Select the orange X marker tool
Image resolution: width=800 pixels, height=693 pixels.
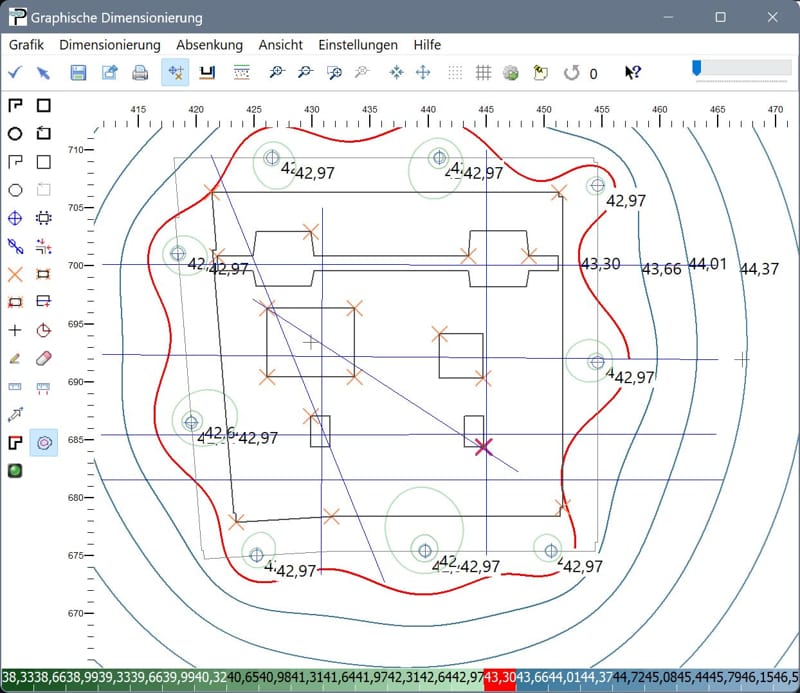click(15, 274)
